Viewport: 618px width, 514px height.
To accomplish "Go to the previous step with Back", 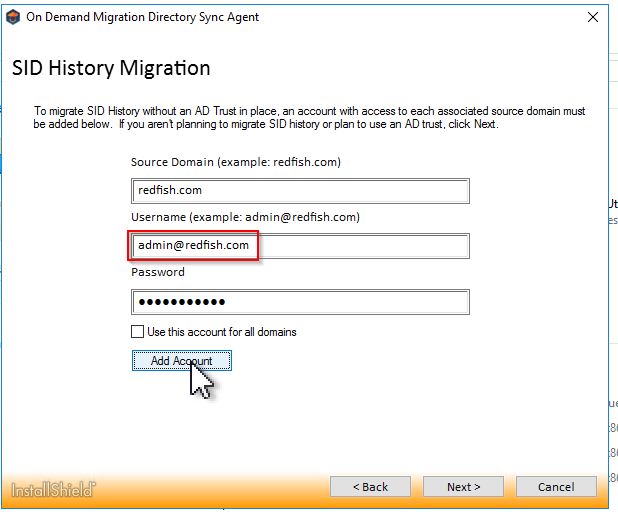I will click(370, 487).
